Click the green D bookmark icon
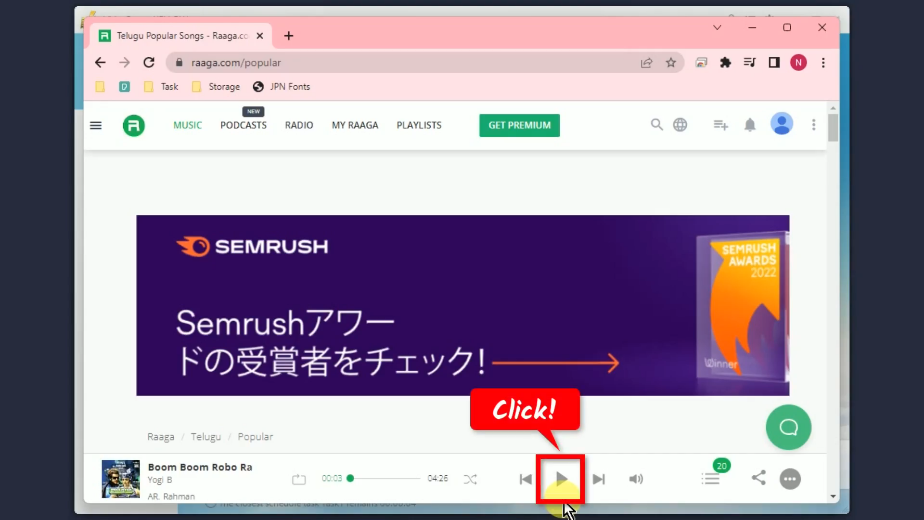The width and height of the screenshot is (924, 520). click(124, 87)
